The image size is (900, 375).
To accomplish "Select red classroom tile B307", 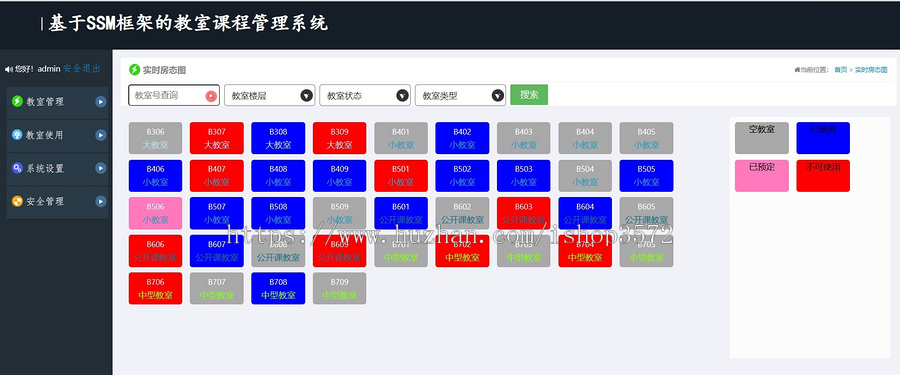I will [x=217, y=138].
